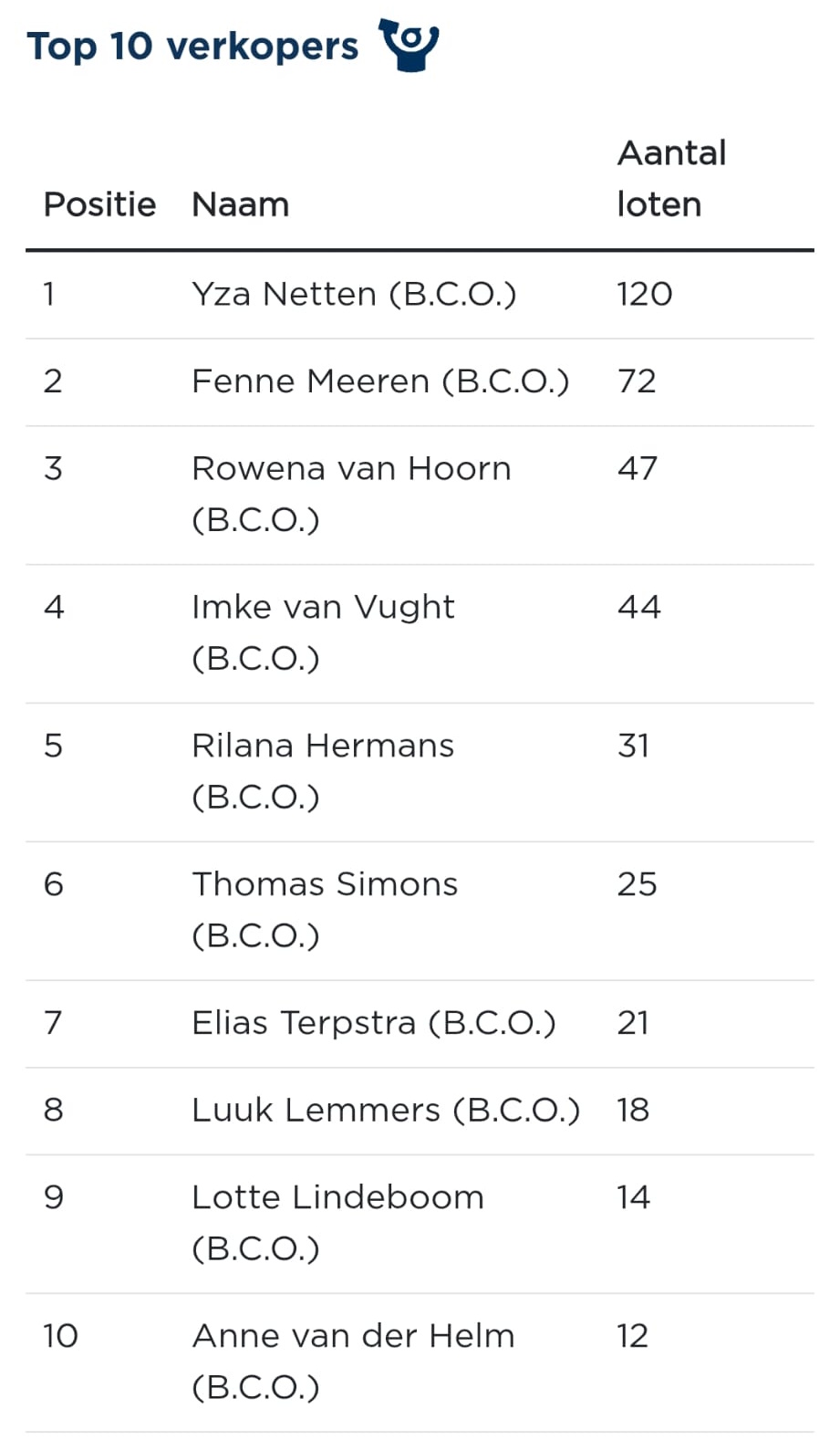Open Rowena van Hoorn's entry
Viewport: 840px width, 1440px height.
tap(351, 494)
